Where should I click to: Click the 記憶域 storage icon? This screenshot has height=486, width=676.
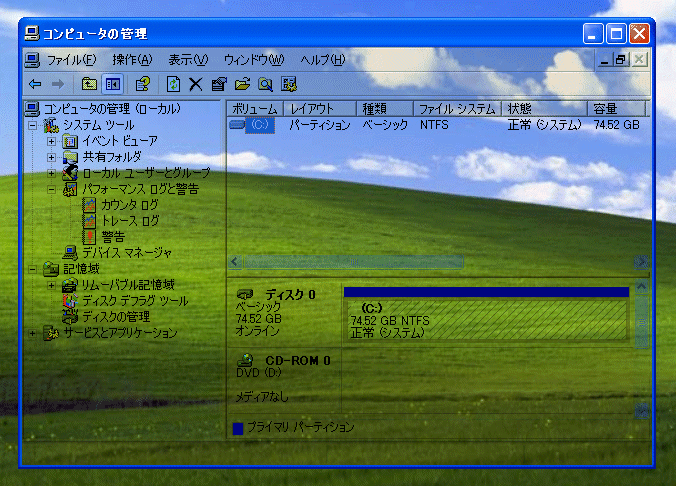[51, 269]
